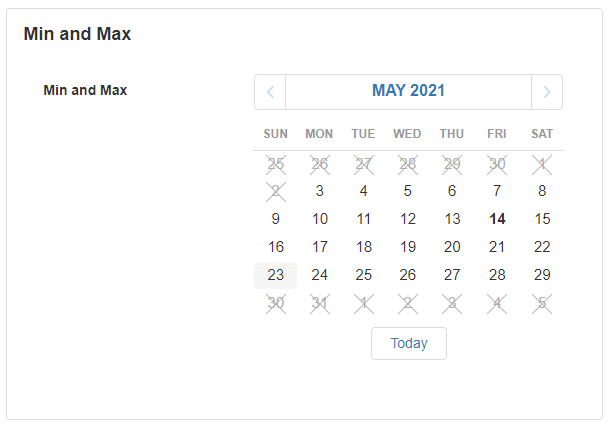Choose May 9 in the Sunday column

pos(276,219)
